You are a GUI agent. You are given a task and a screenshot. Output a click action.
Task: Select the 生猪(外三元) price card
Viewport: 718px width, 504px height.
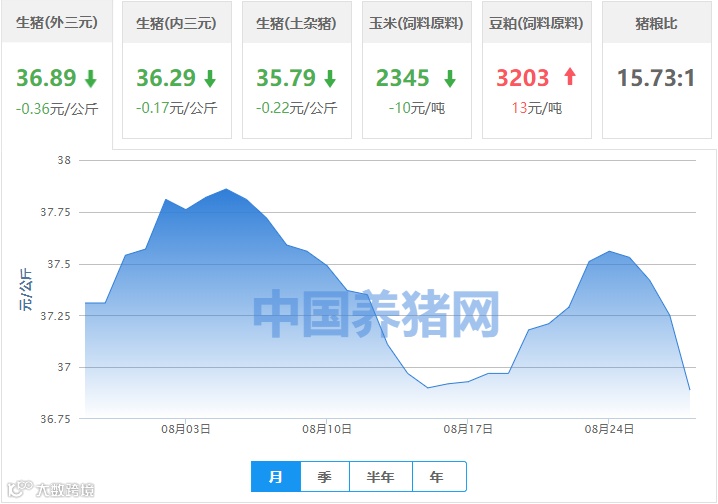(57, 73)
